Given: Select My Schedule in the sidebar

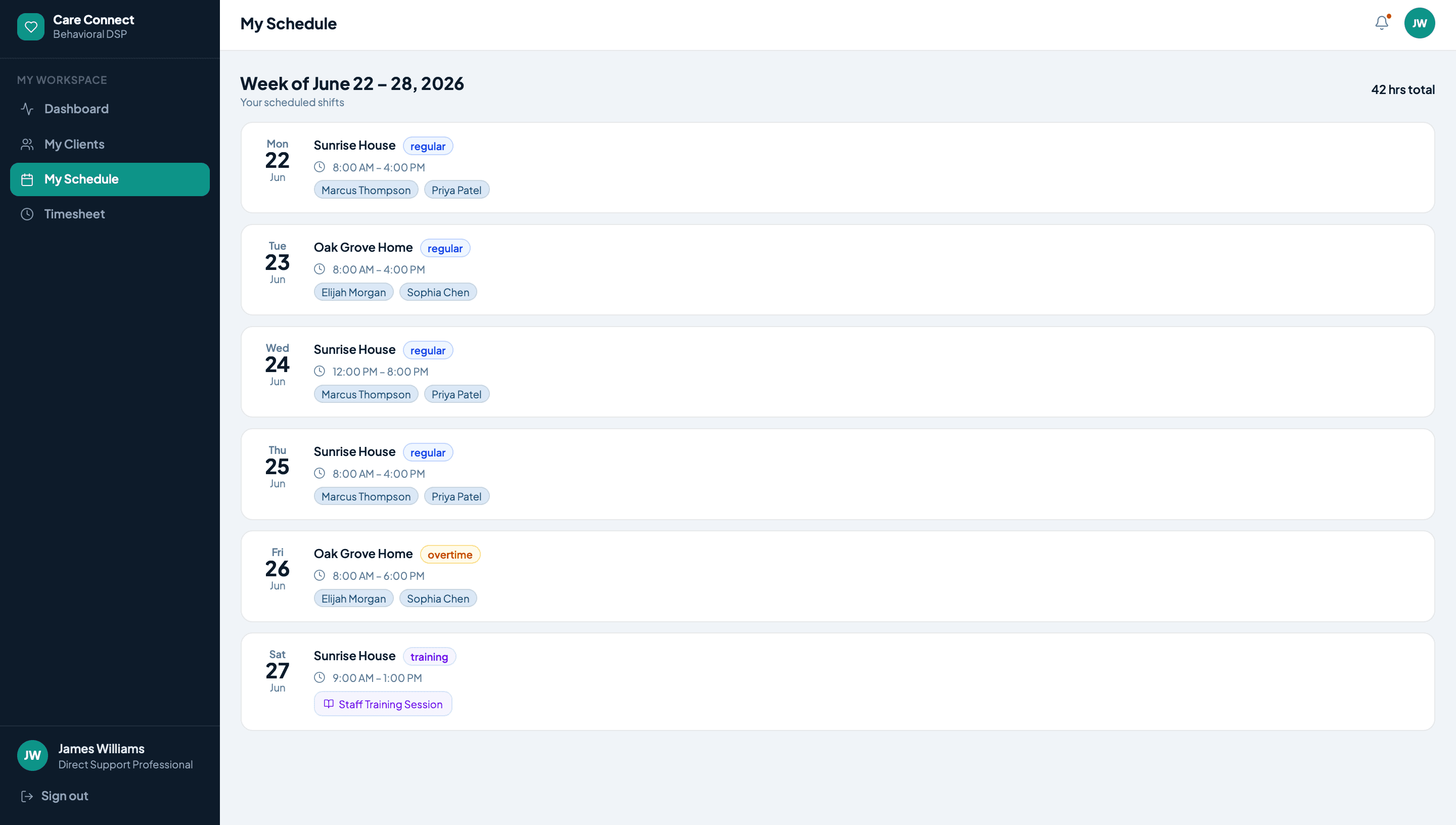Looking at the screenshot, I should [110, 179].
